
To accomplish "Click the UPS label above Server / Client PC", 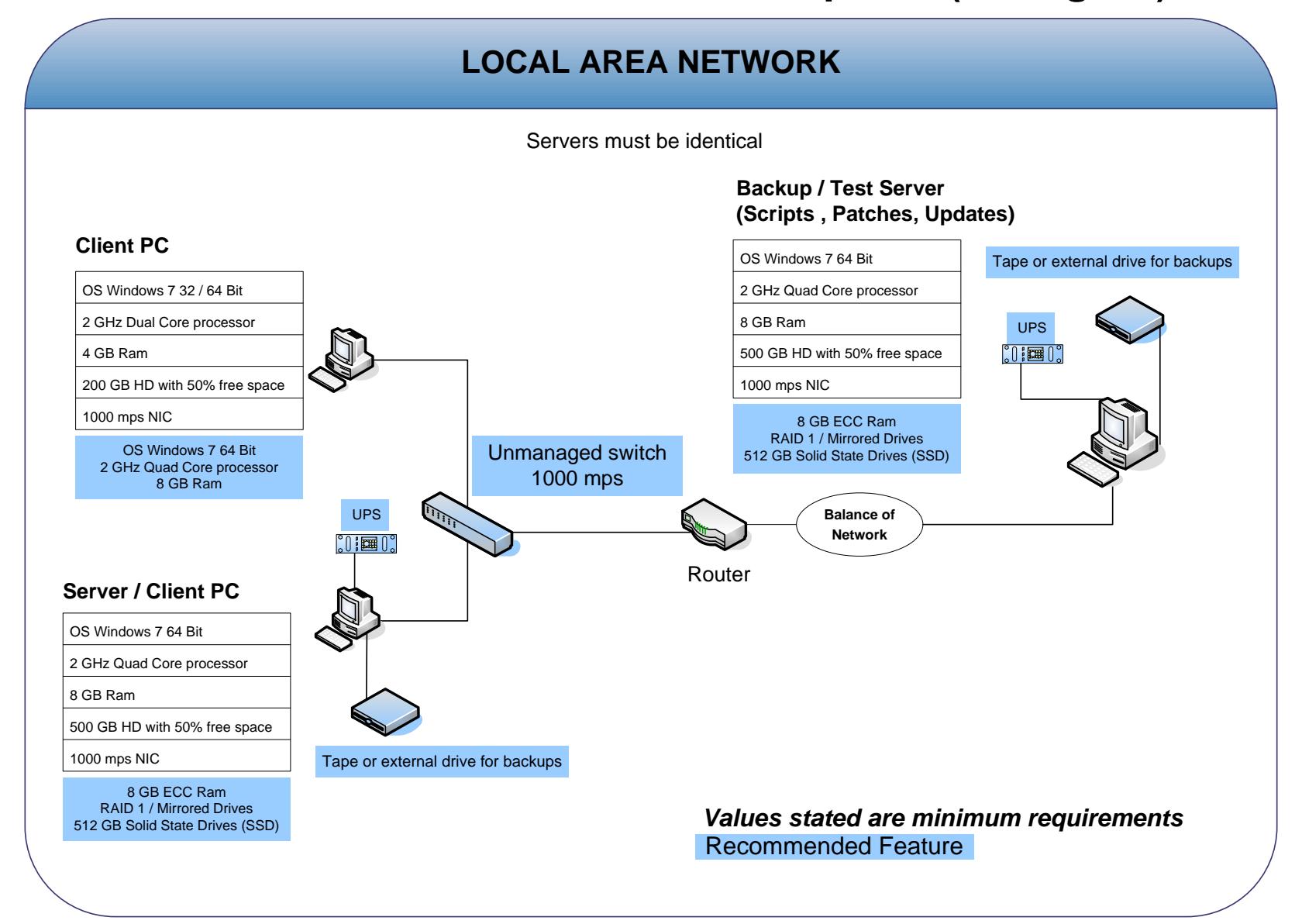I will click(x=367, y=515).
